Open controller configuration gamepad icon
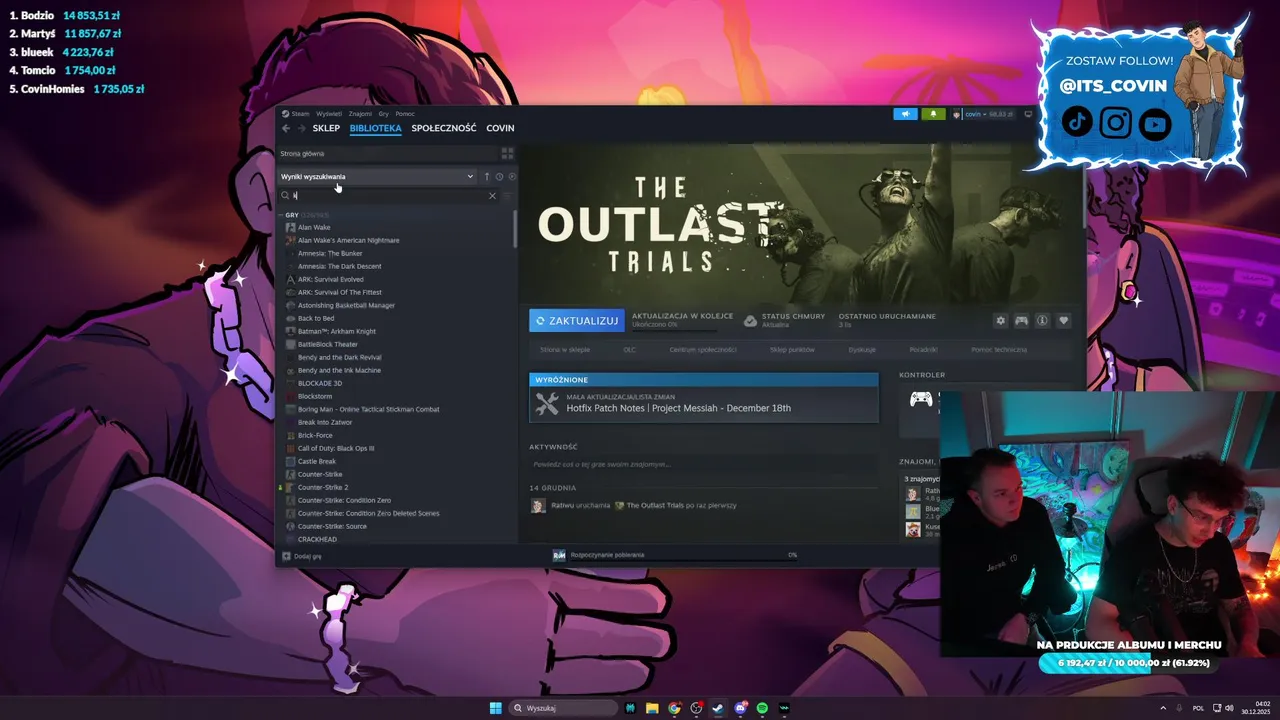 pyautogui.click(x=1021, y=320)
